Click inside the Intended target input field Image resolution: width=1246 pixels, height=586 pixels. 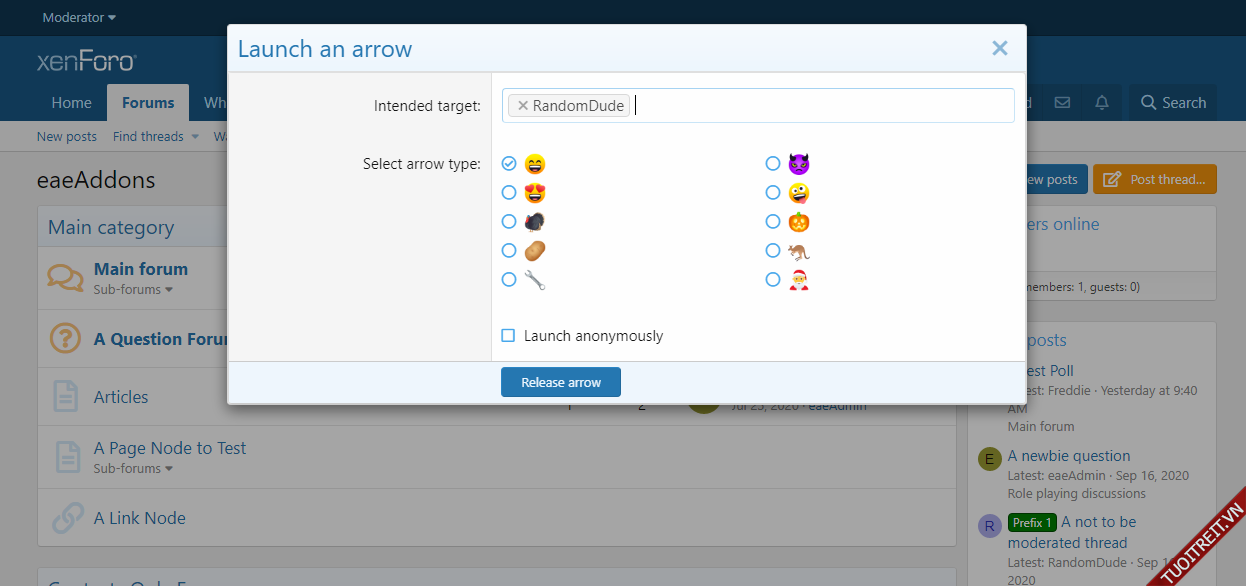(x=820, y=106)
